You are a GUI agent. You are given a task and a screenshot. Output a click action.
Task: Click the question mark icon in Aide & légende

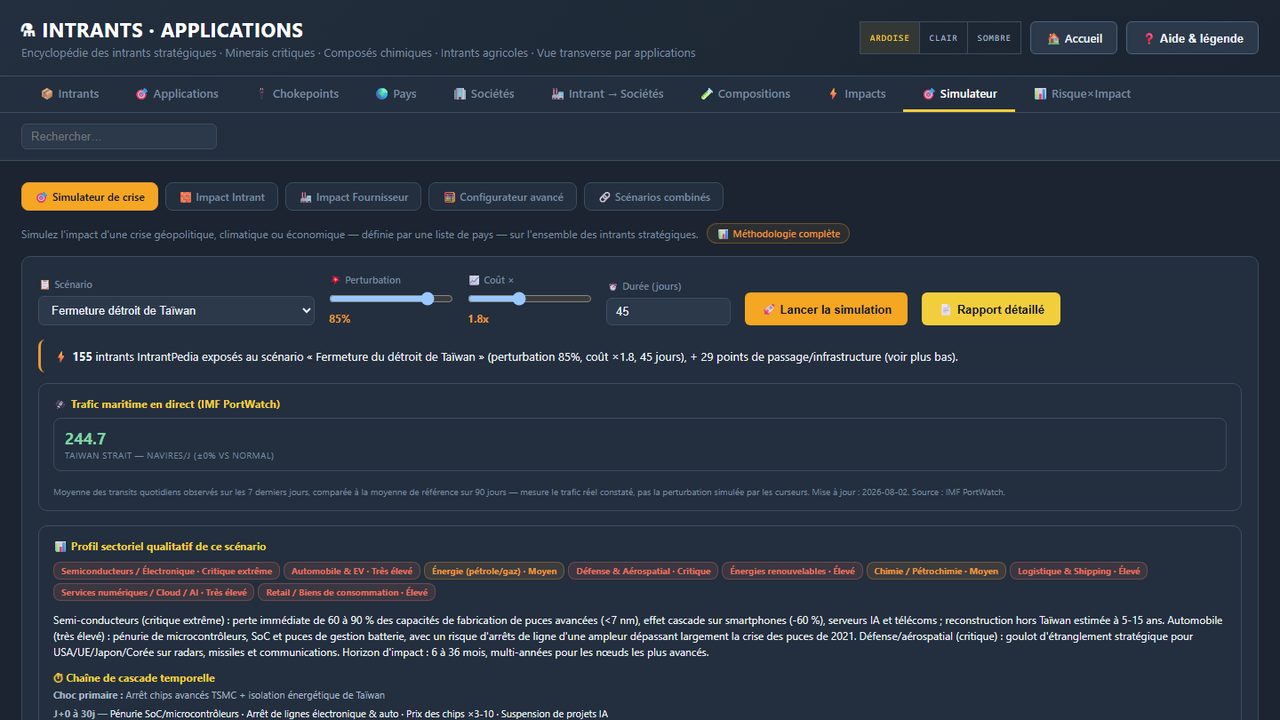pyautogui.click(x=1149, y=39)
